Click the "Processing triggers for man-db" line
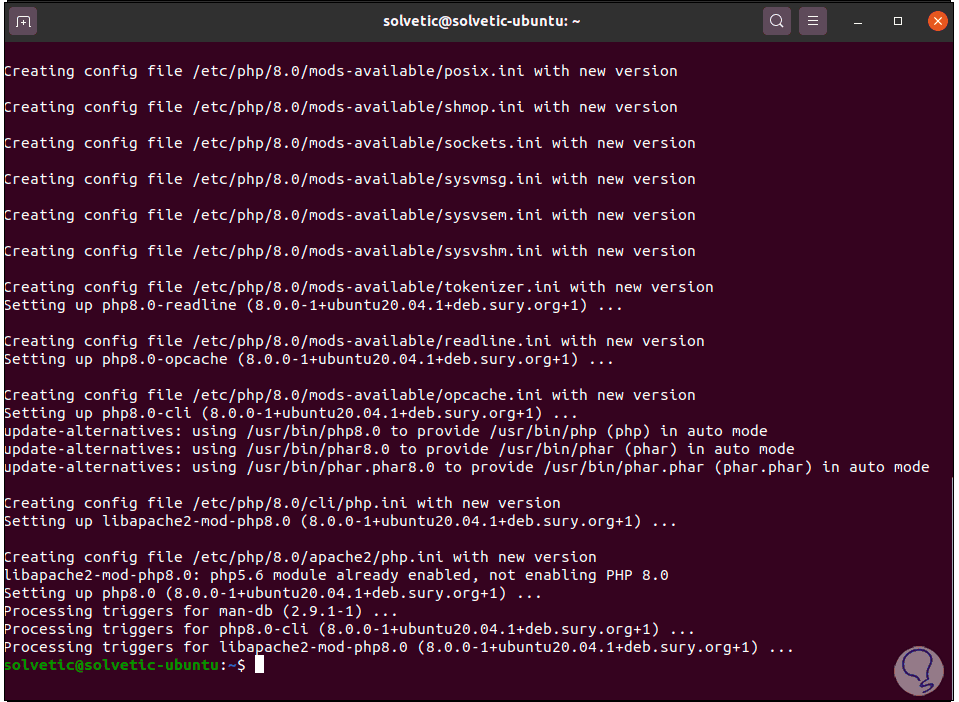 pyautogui.click(x=200, y=611)
